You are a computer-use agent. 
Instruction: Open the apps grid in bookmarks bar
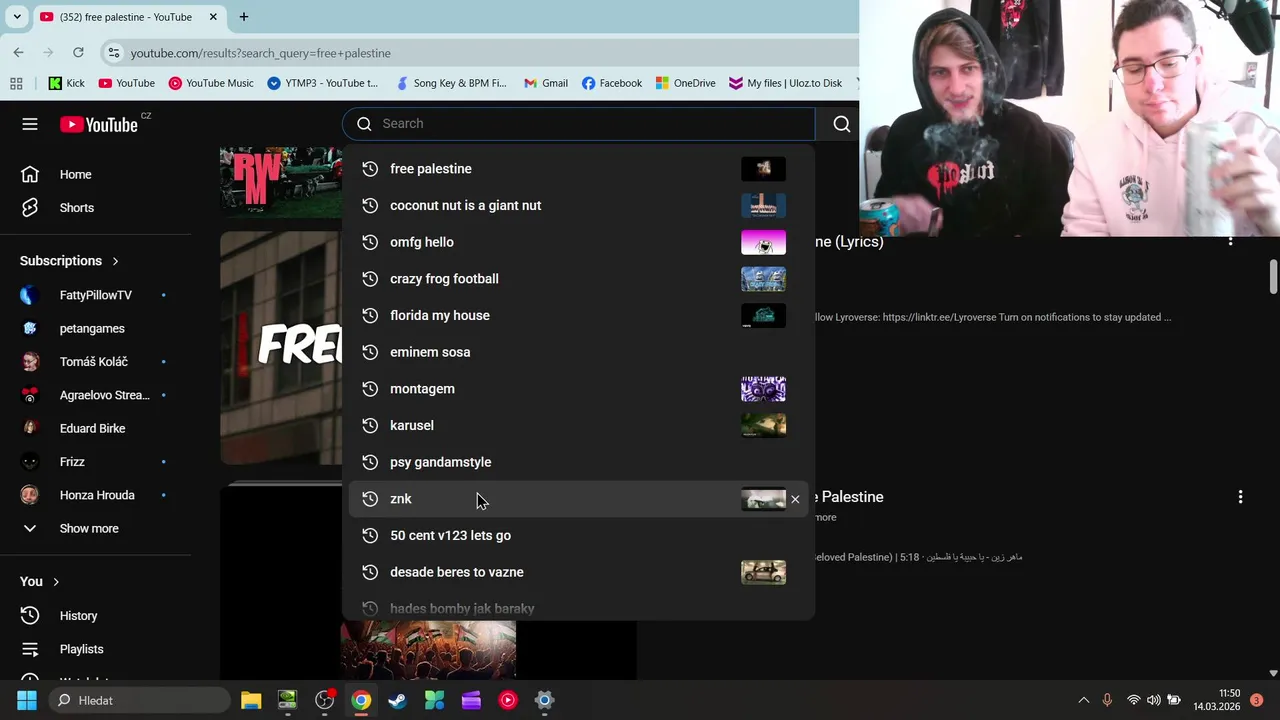pos(17,83)
